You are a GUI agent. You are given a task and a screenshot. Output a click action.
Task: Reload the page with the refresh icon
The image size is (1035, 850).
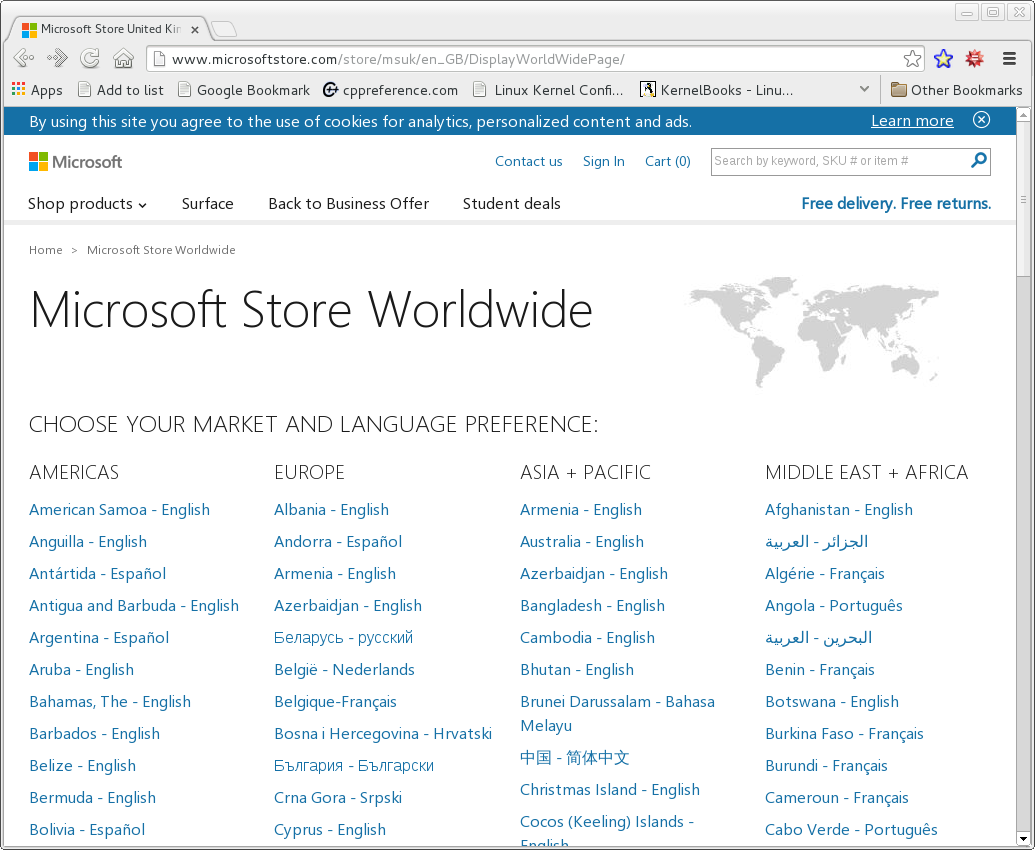[90, 58]
